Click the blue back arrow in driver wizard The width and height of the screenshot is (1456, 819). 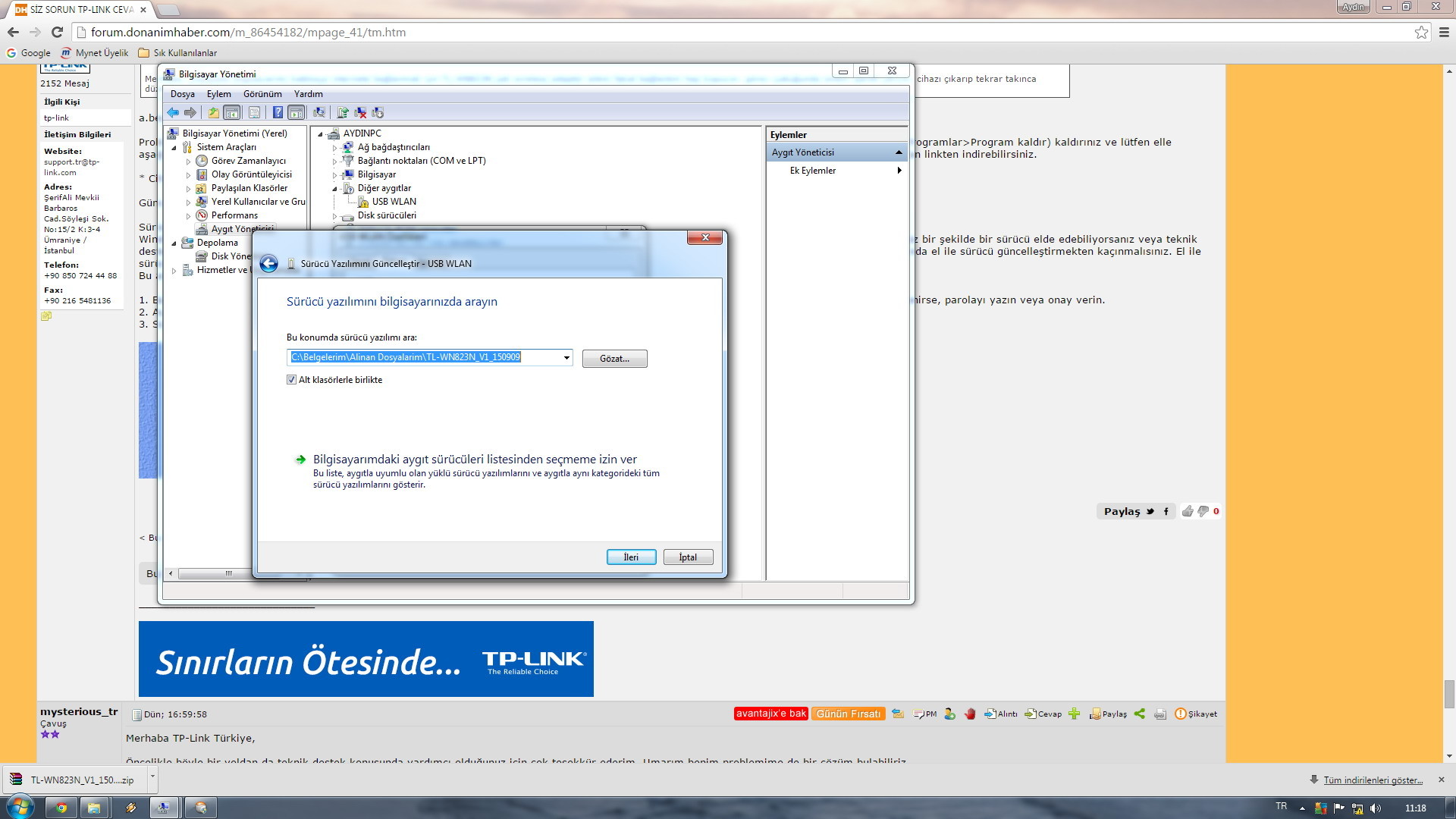268,263
